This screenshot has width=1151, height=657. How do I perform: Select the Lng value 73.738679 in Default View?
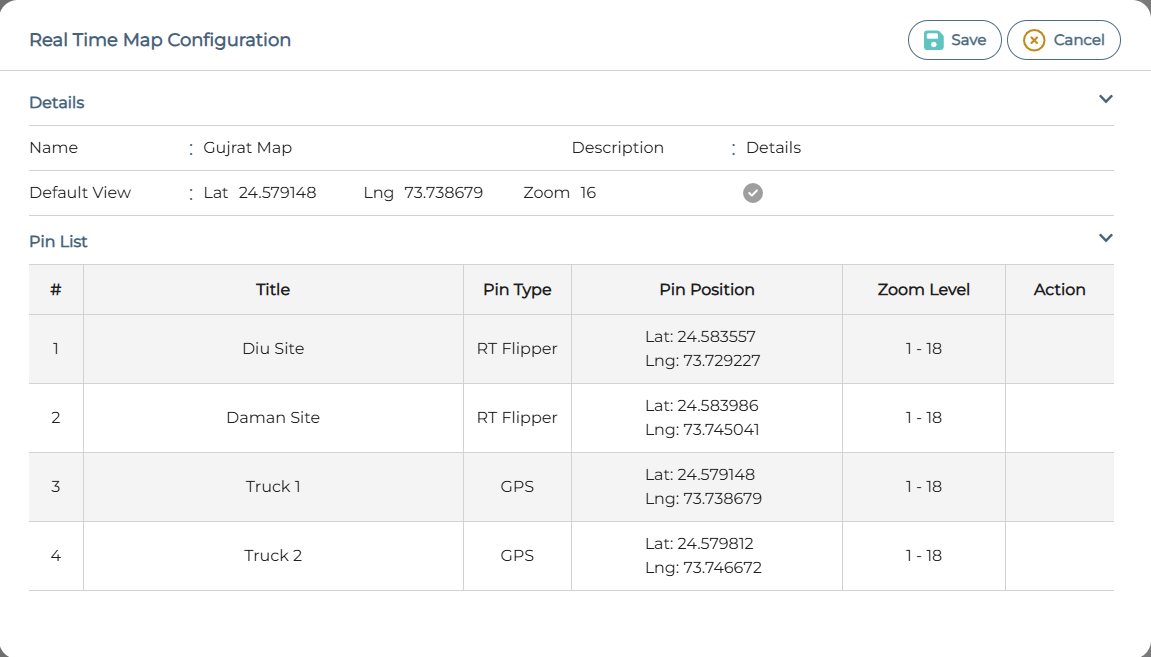pyautogui.click(x=441, y=192)
